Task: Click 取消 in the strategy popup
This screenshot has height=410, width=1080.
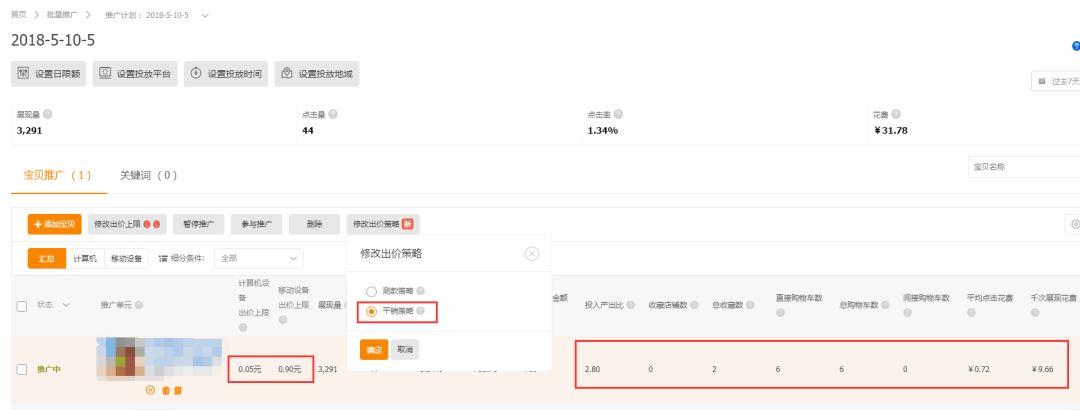Action: pyautogui.click(x=405, y=349)
